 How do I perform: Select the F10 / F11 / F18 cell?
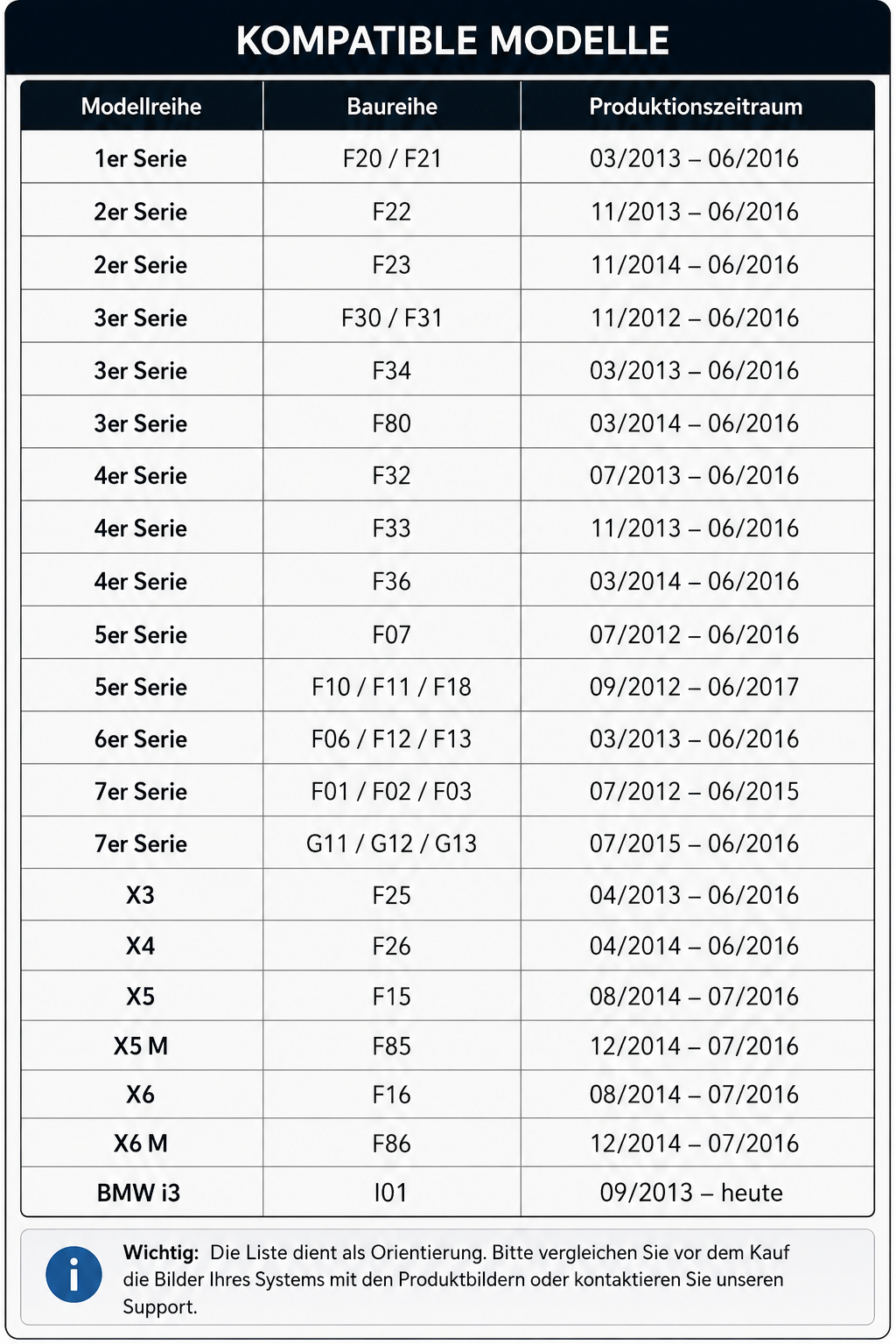392,687
